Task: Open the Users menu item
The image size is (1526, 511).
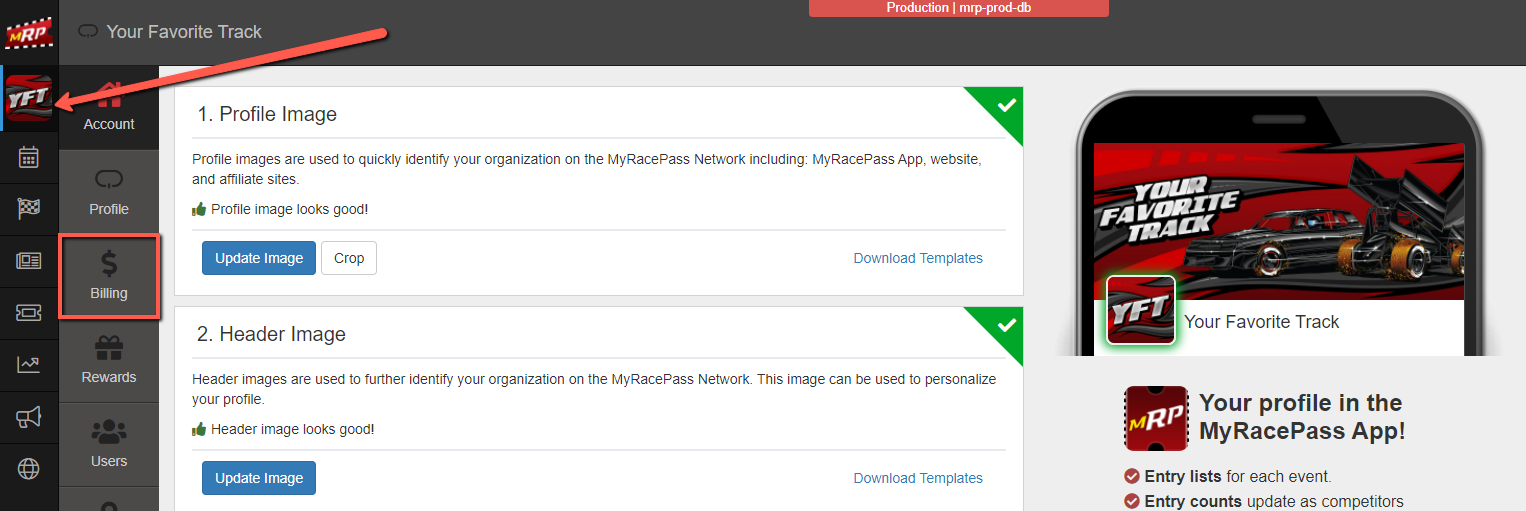Action: [x=109, y=444]
